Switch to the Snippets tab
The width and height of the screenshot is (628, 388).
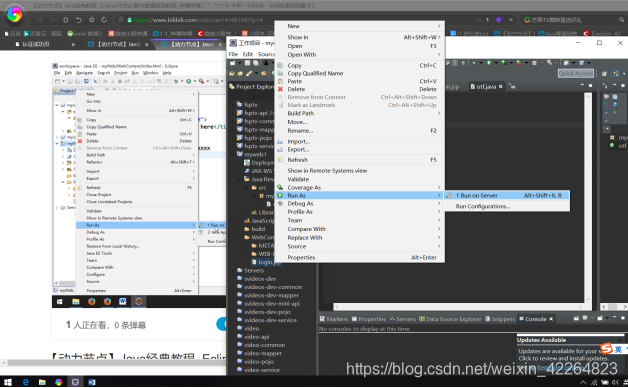tap(500, 319)
